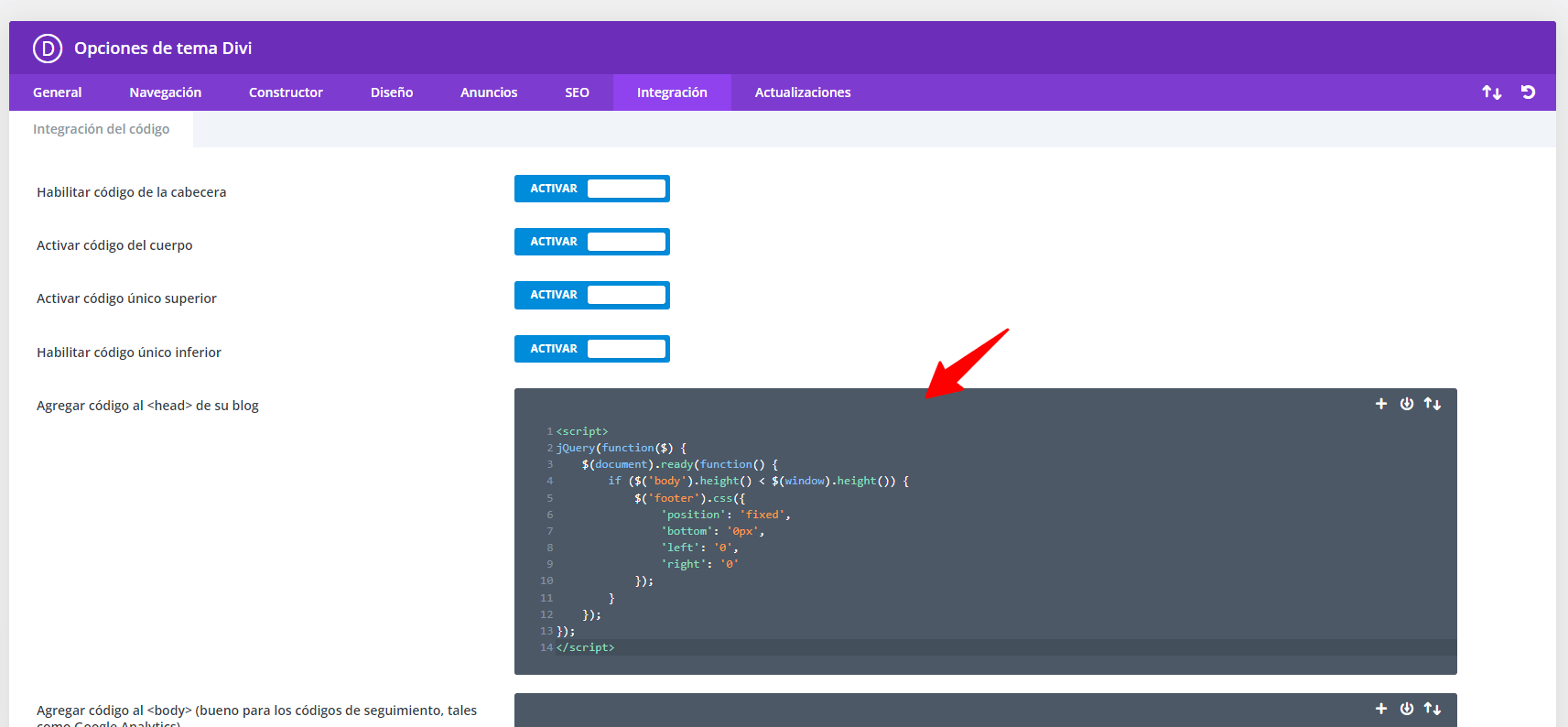
Task: Click the 'Opciones de tema Divi' title
Action: click(163, 48)
